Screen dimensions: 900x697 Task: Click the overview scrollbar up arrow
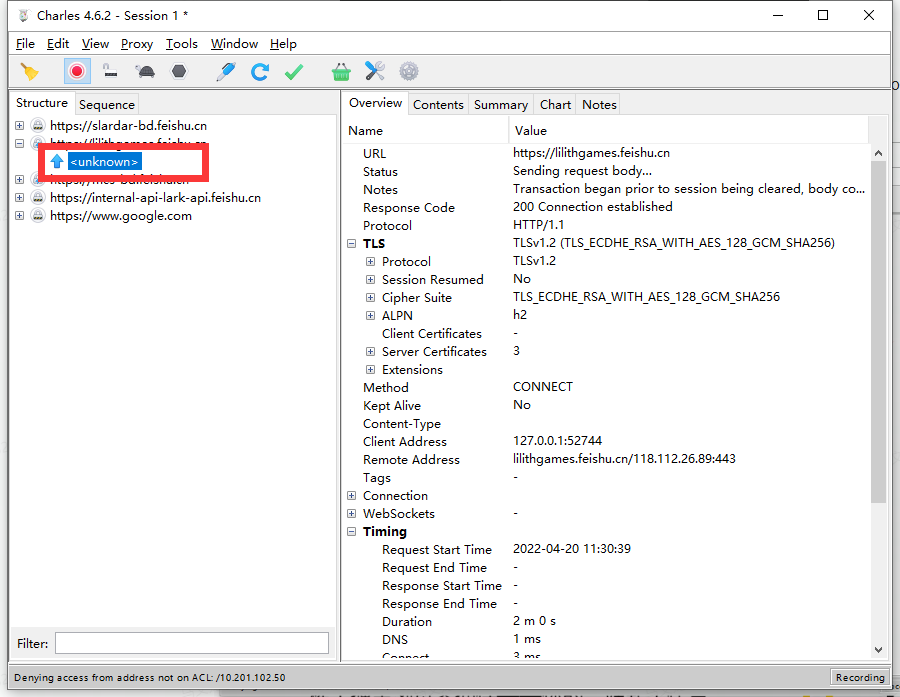tap(878, 153)
